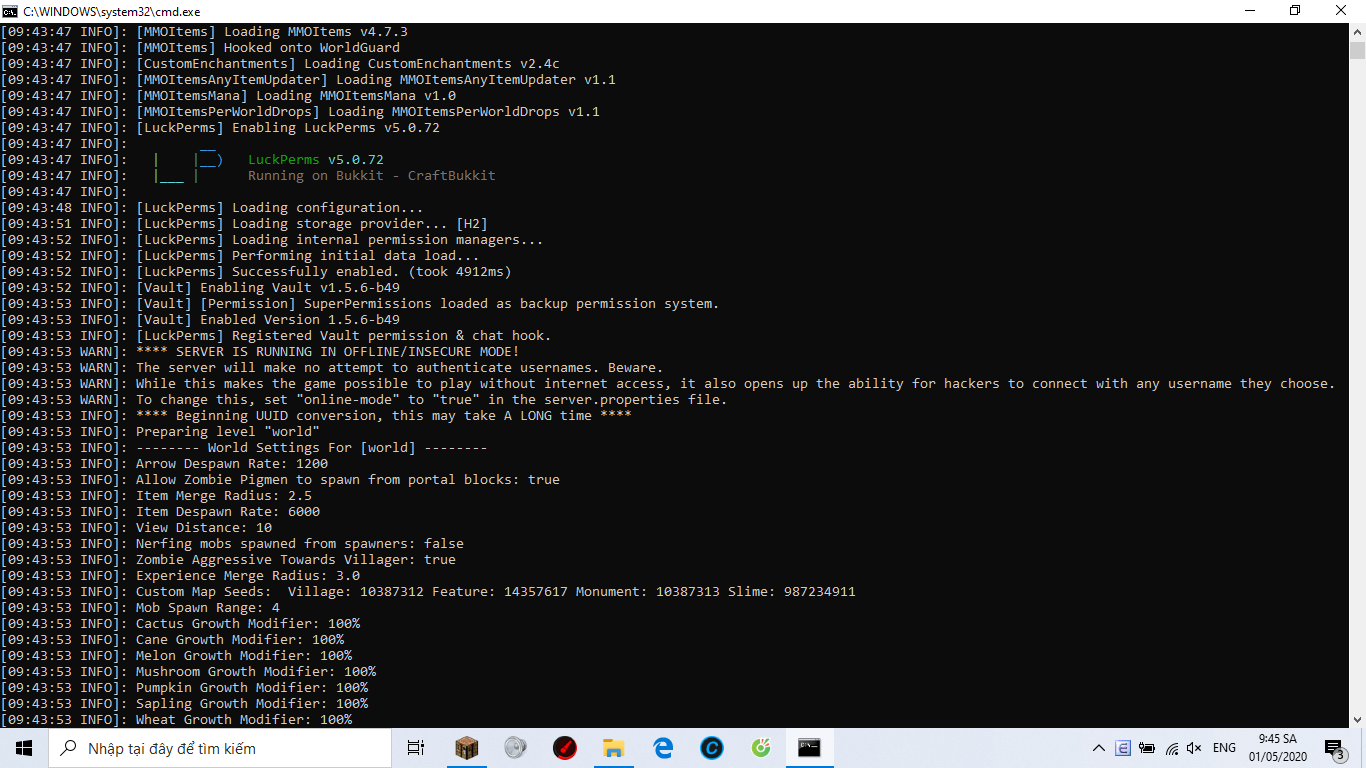Viewport: 1366px width, 768px height.
Task: Click "Registered Vault permission & chat hook" line
Action: (x=275, y=336)
